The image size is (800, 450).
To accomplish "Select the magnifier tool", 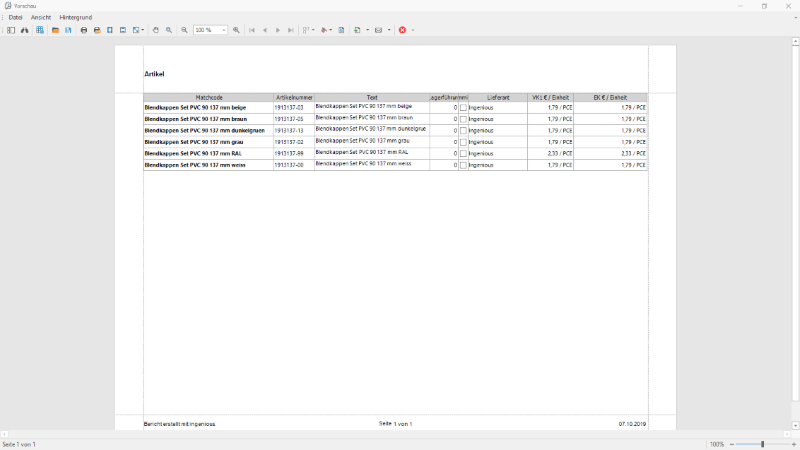I will pyautogui.click(x=169, y=30).
